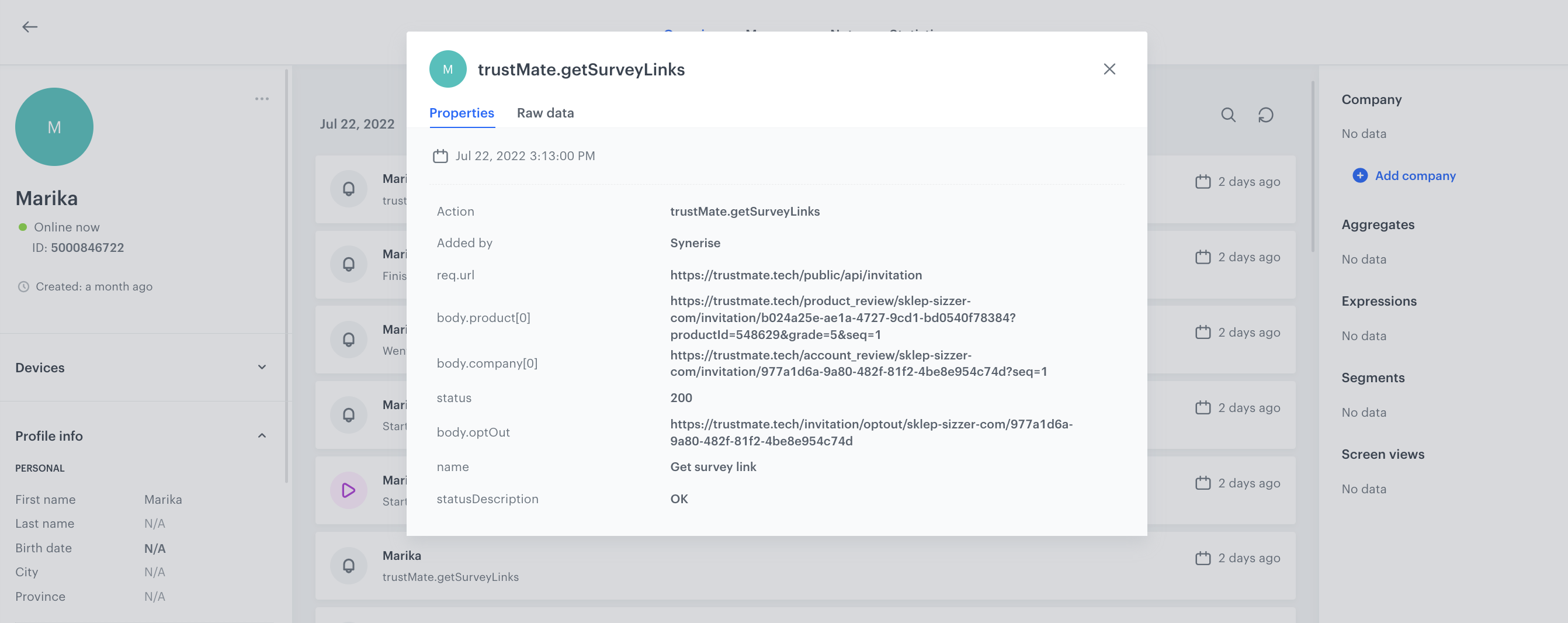Select the profile ID 5000846722 text
1568x623 pixels.
pos(87,247)
